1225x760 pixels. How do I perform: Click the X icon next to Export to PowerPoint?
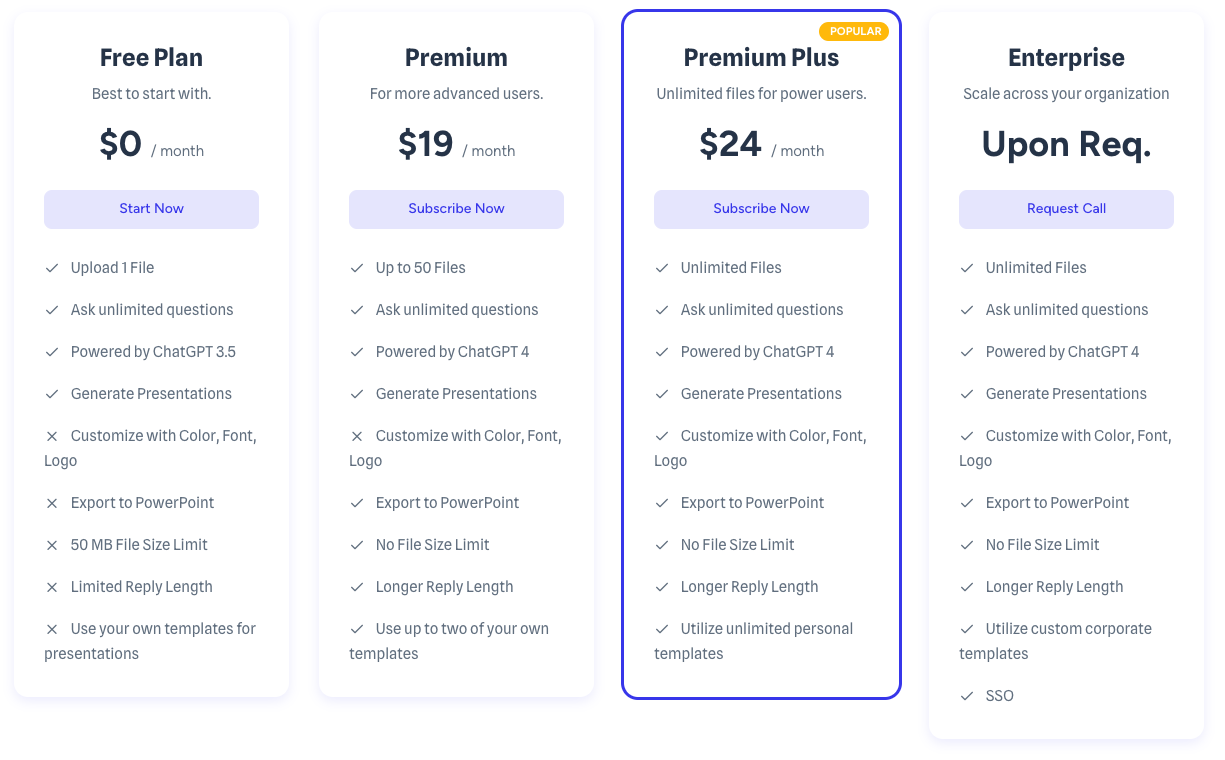(52, 503)
